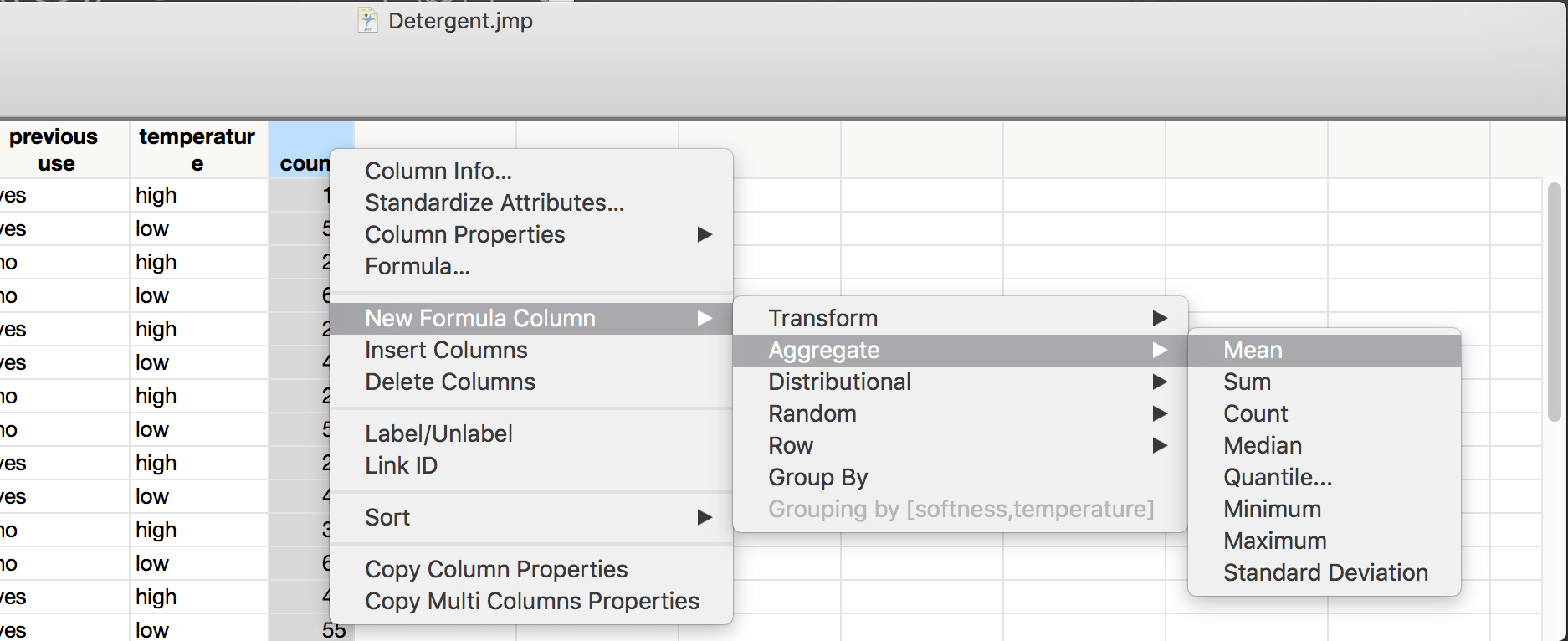The height and width of the screenshot is (641, 1568).
Task: Select Group By option
Action: [x=817, y=477]
